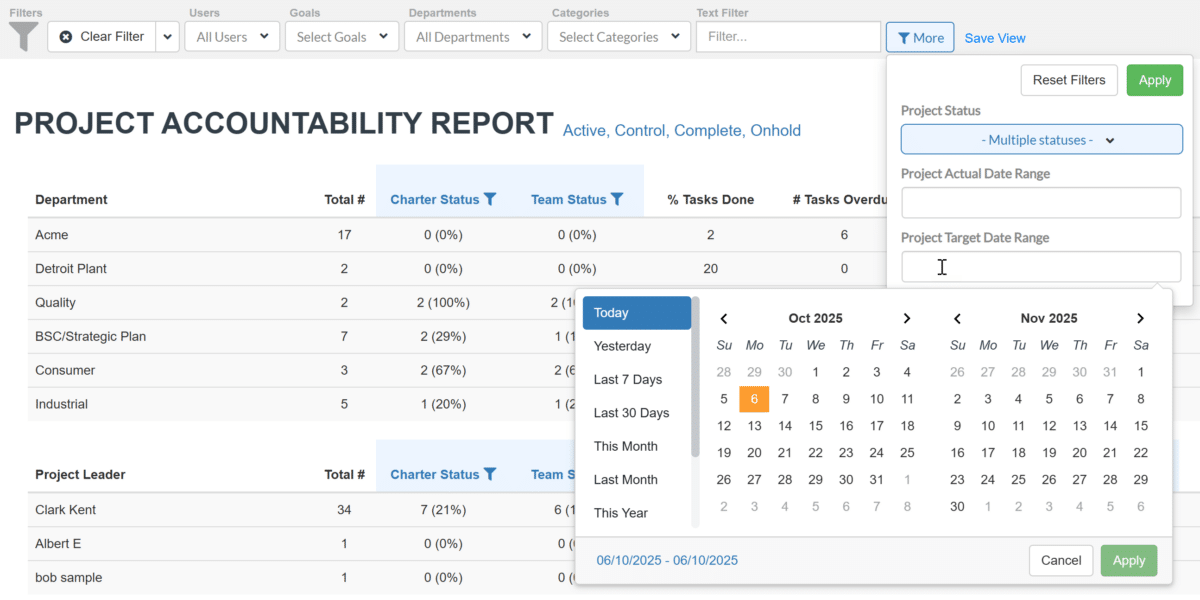1200x600 pixels.
Task: Click the Save View link
Action: coord(995,38)
